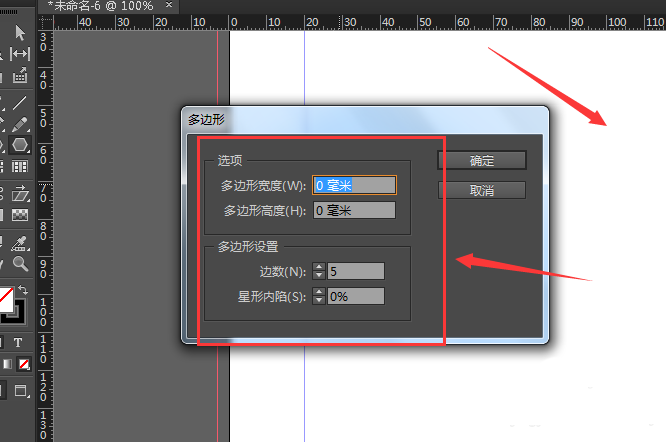This screenshot has height=442, width=666.
Task: Select the Gap tool
Action: pyautogui.click(x=20, y=54)
